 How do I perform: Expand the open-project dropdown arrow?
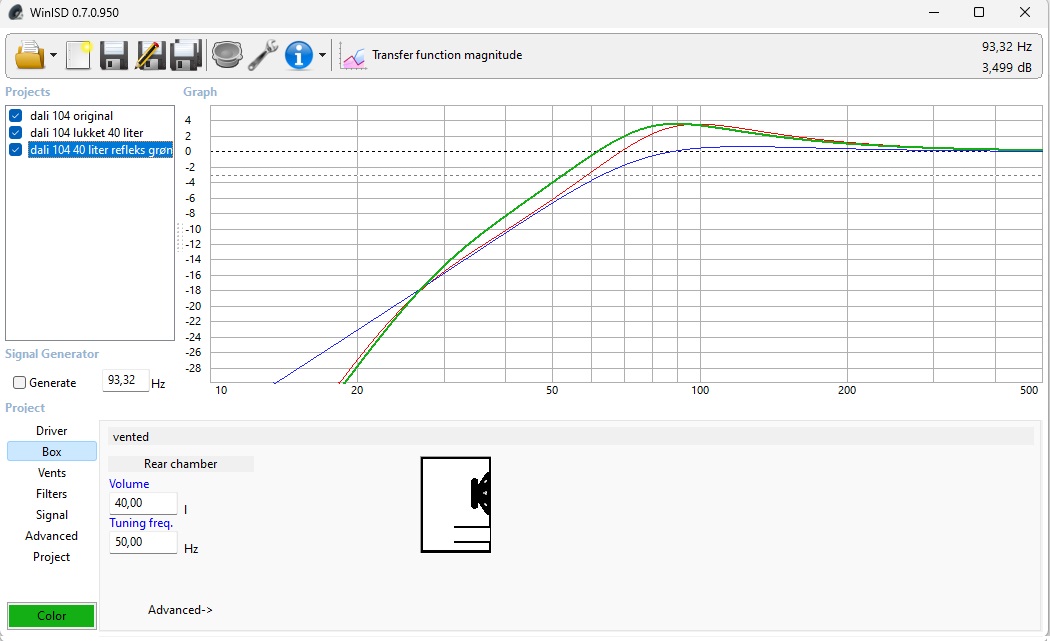54,55
